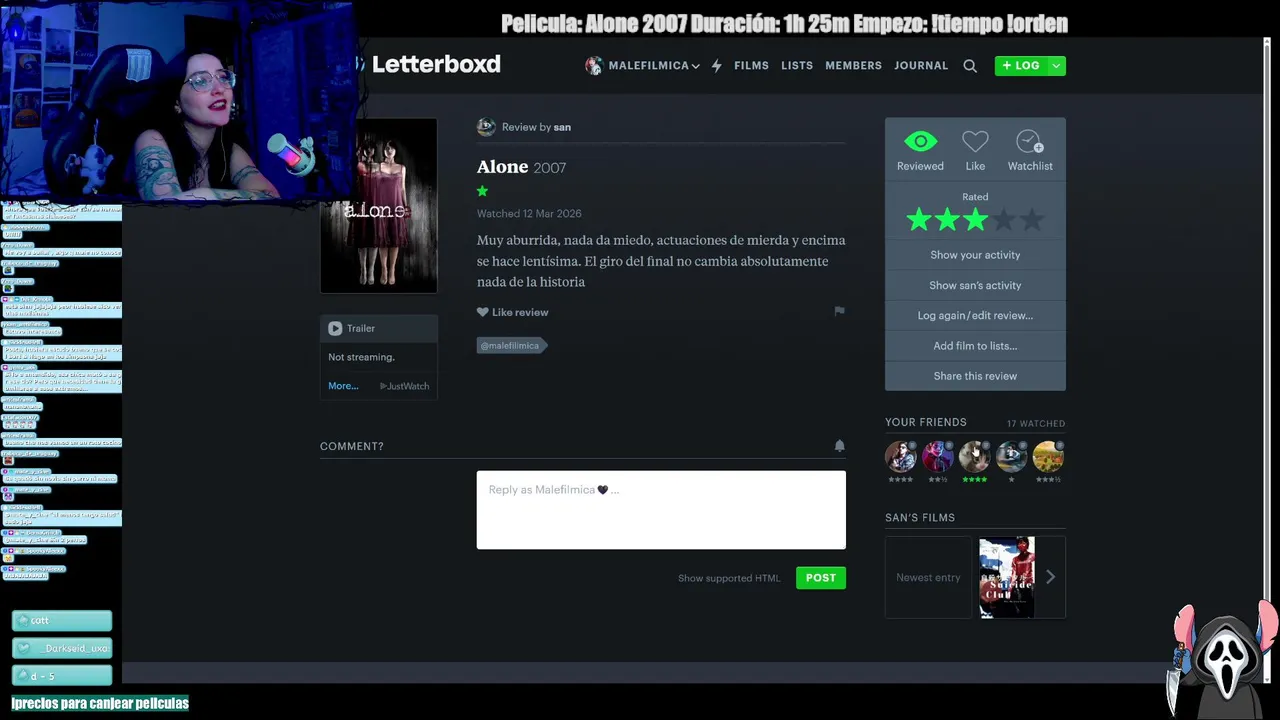Screen dimensions: 1280x720
Task: Open the SAN'S FILMS heading
Action: point(920,518)
